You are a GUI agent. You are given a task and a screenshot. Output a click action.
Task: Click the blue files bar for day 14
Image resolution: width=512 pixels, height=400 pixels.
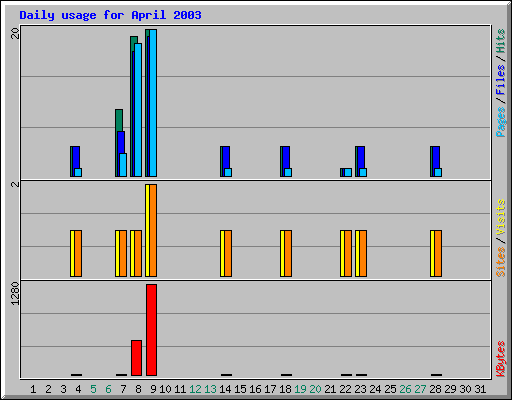click(226, 157)
